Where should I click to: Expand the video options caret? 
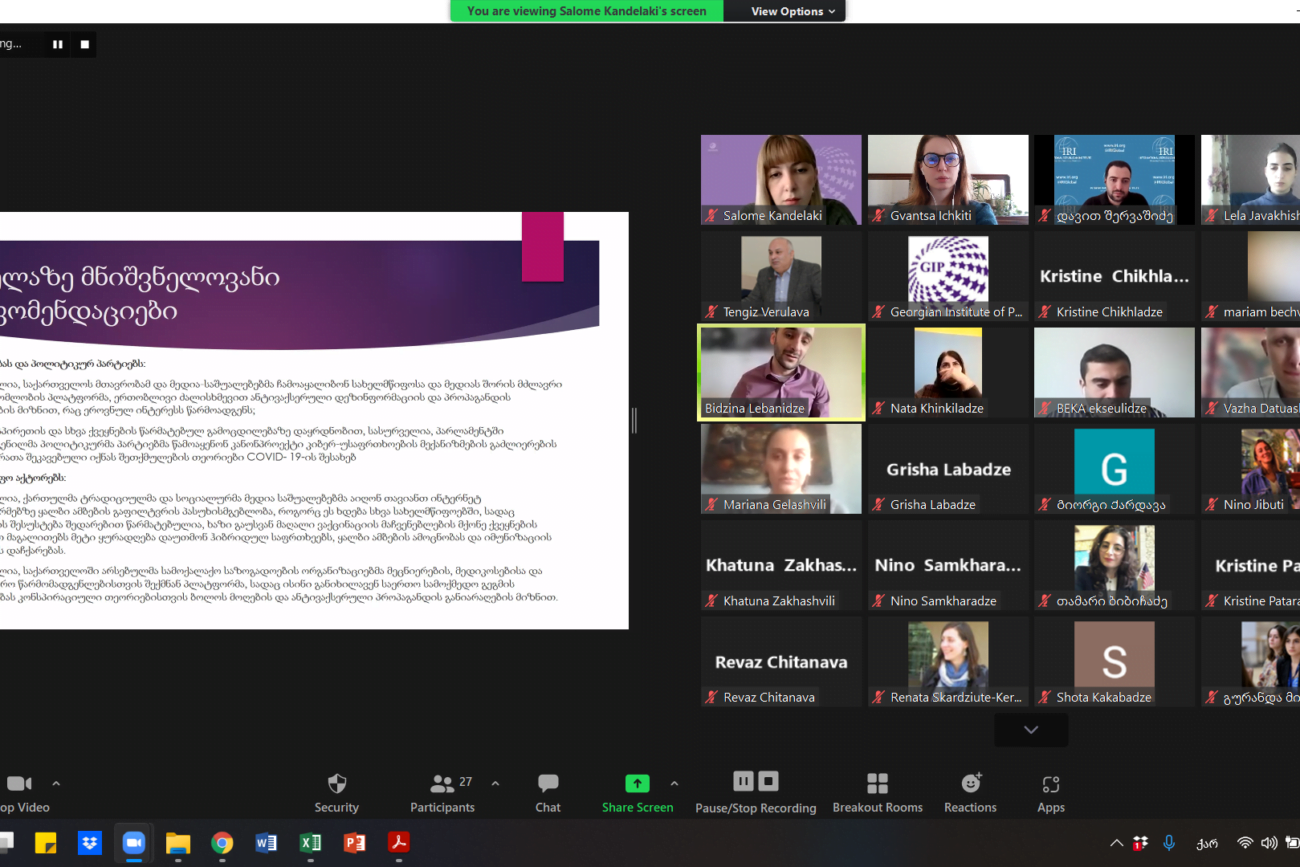tap(56, 784)
